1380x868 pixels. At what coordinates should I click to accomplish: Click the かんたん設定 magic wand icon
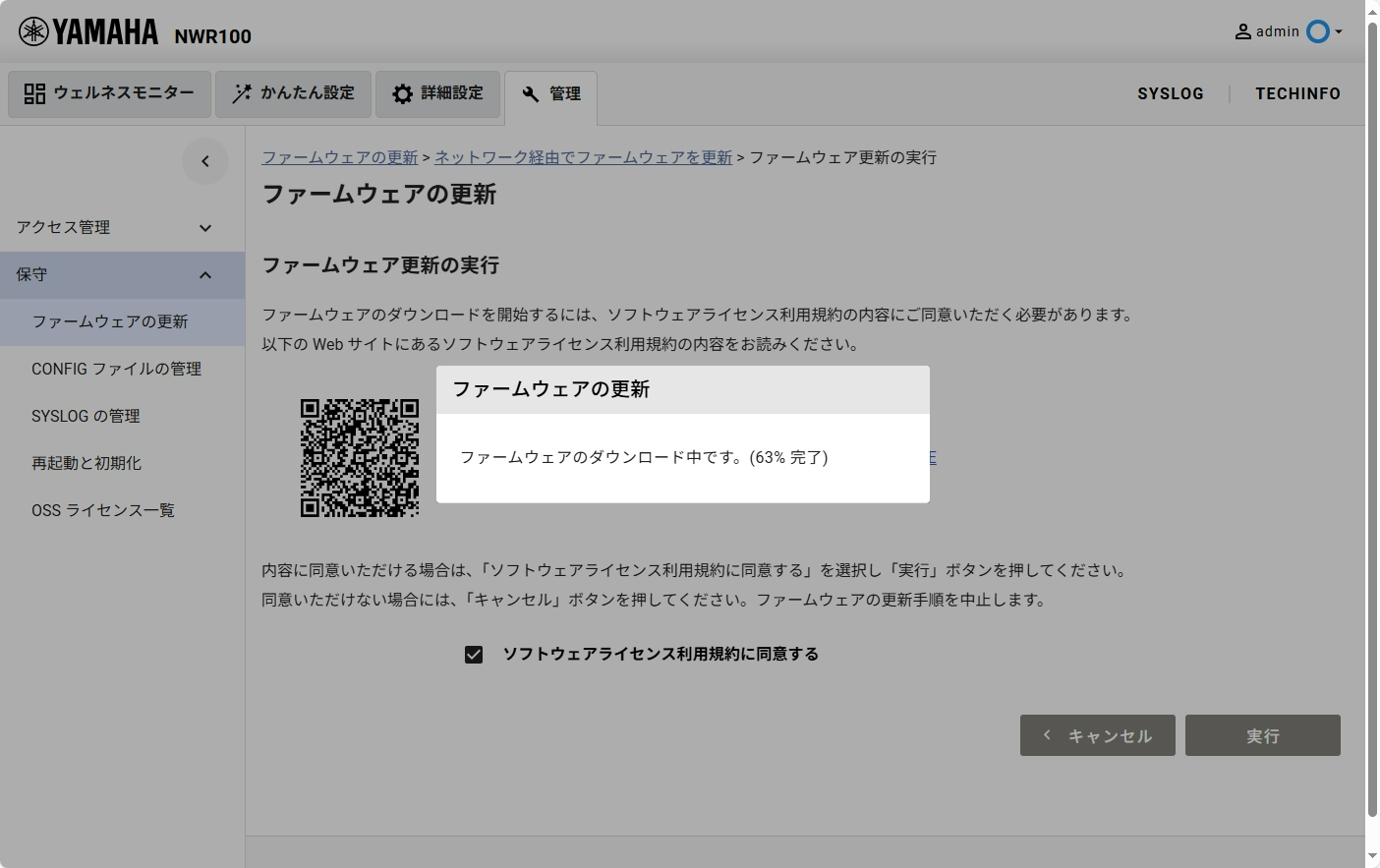(x=241, y=93)
